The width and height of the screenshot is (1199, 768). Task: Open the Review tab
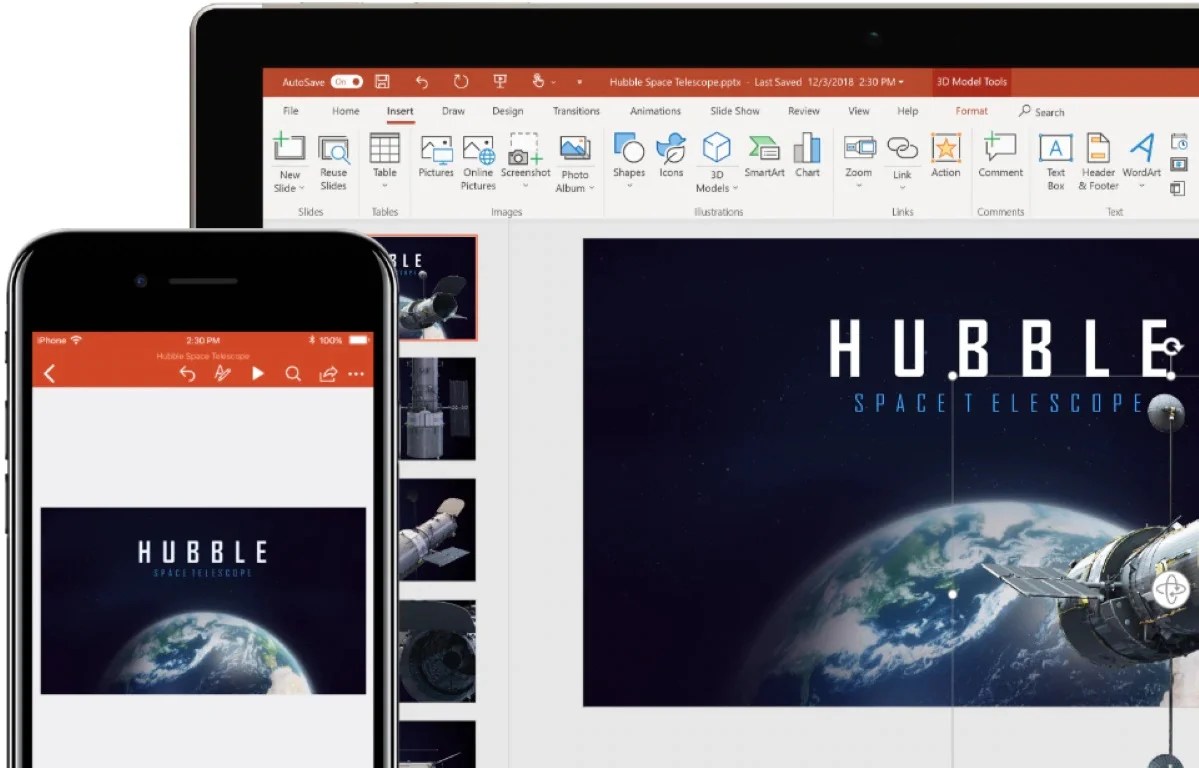click(804, 111)
